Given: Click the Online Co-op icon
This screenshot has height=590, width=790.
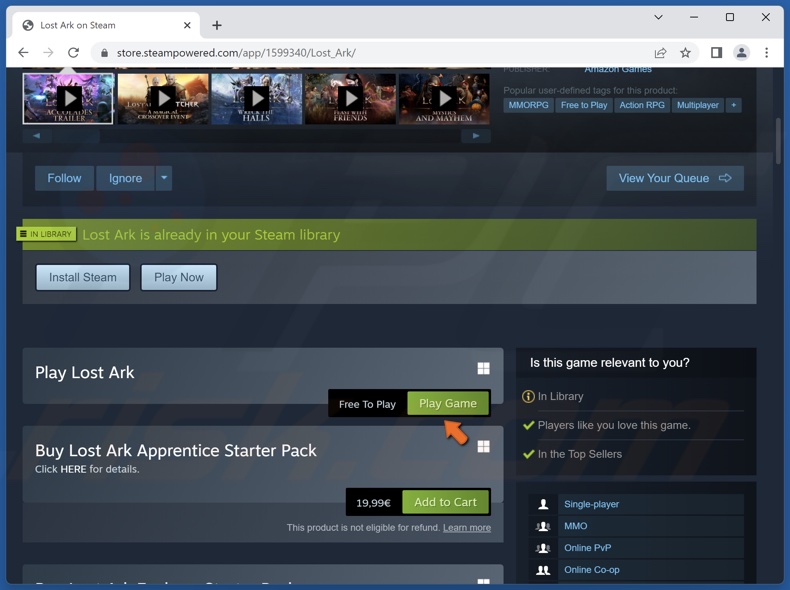Looking at the screenshot, I should [x=543, y=570].
